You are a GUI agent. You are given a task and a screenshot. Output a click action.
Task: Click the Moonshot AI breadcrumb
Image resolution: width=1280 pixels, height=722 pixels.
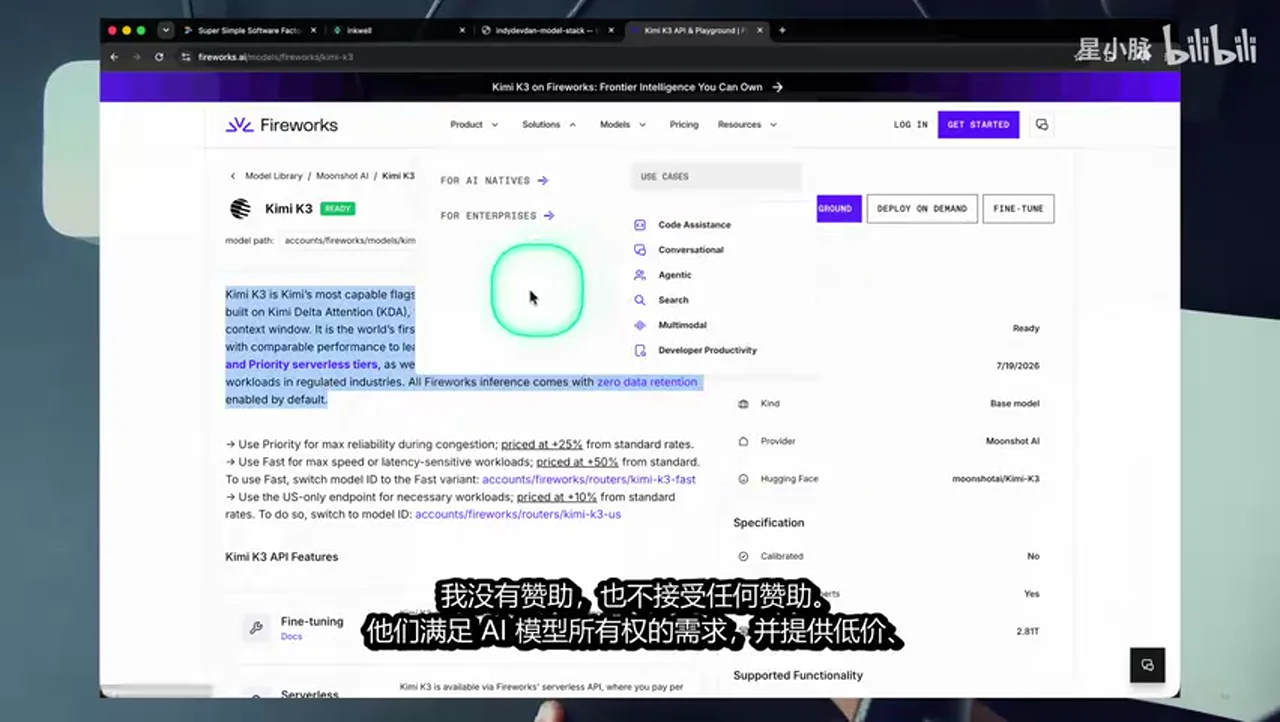point(342,176)
